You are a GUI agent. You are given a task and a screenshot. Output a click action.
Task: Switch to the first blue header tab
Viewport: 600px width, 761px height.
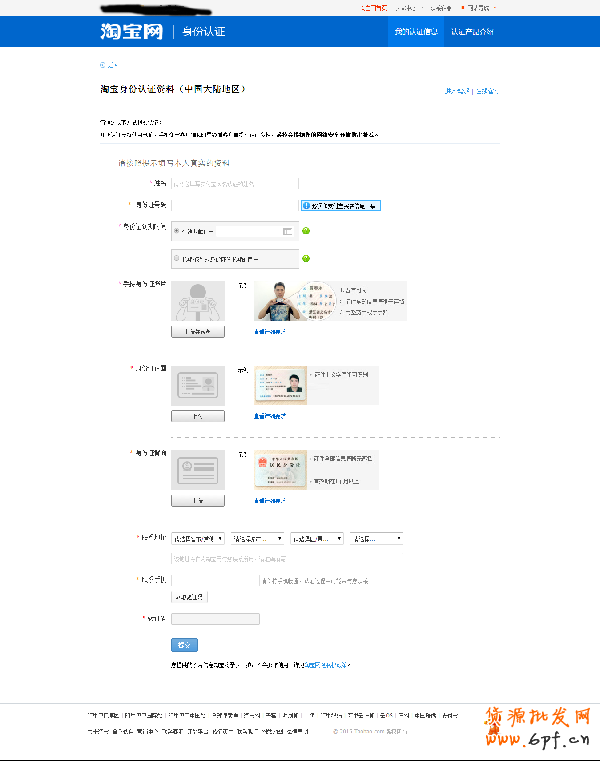pyautogui.click(x=416, y=32)
